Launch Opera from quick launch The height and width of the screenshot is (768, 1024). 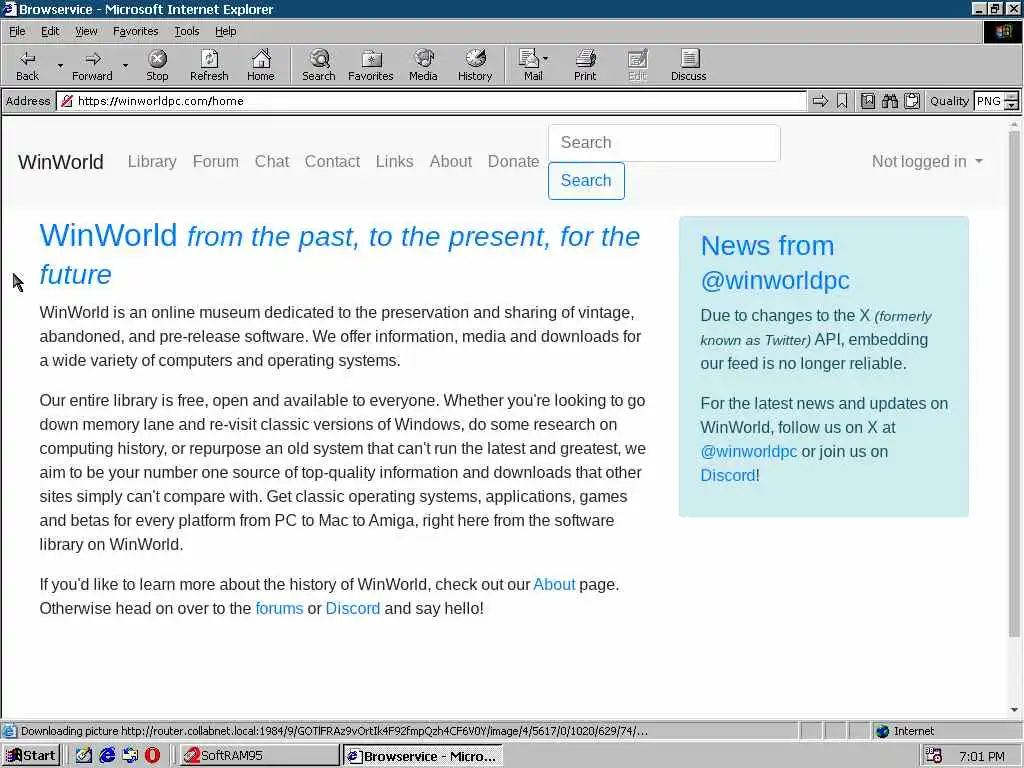(x=152, y=756)
